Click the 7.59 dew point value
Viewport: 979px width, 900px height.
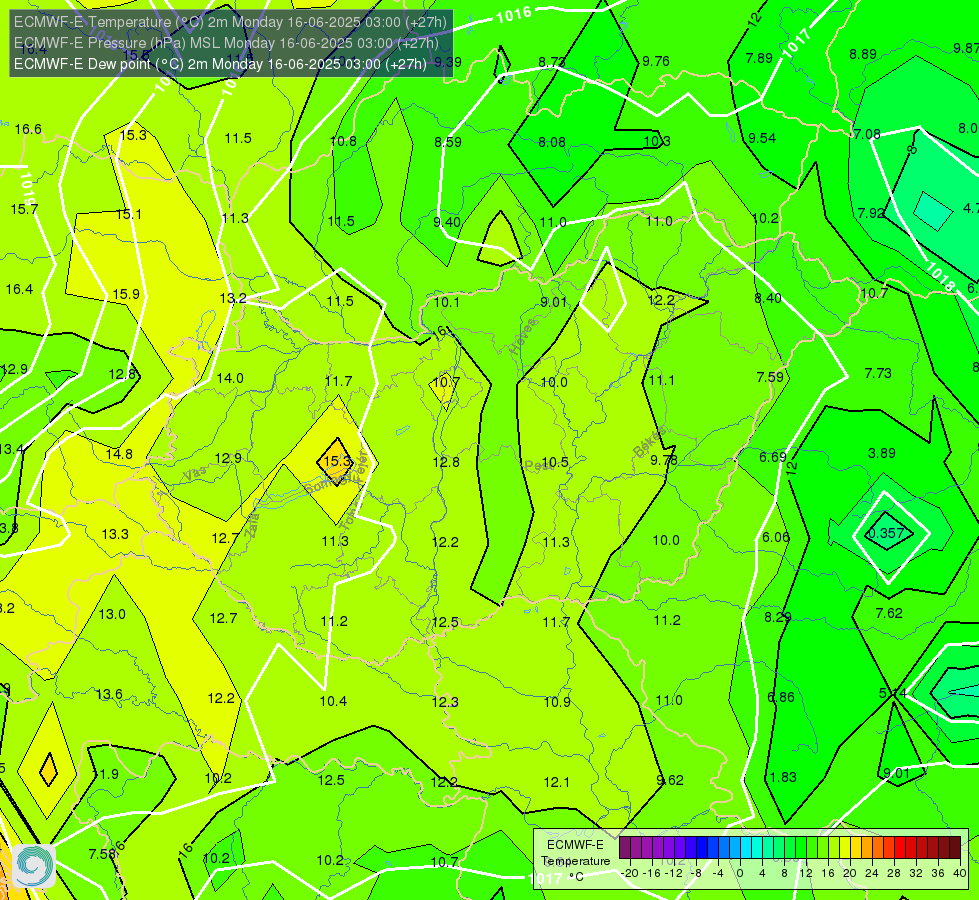pyautogui.click(x=770, y=377)
